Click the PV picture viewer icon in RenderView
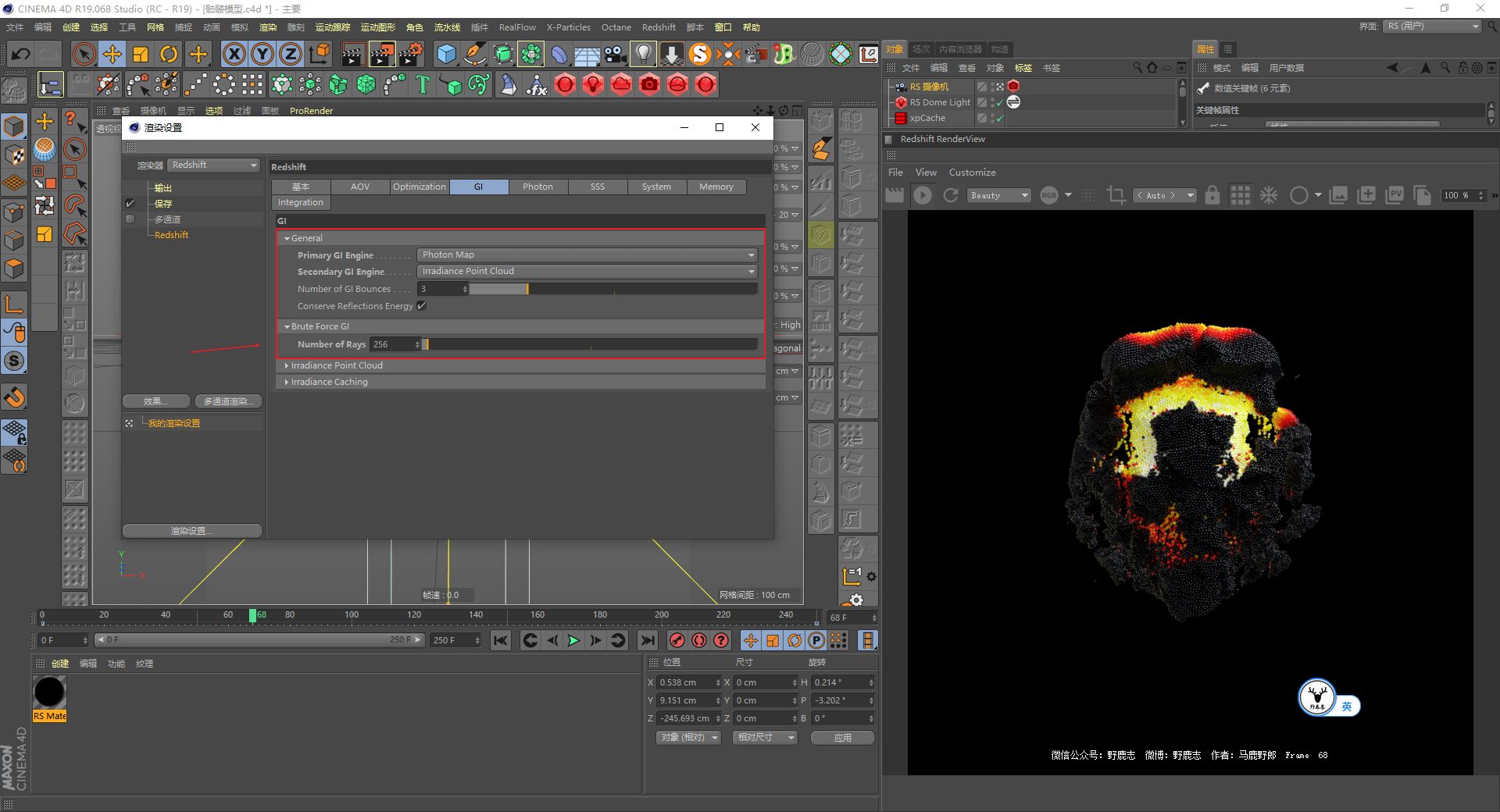Image resolution: width=1500 pixels, height=812 pixels. [1395, 195]
